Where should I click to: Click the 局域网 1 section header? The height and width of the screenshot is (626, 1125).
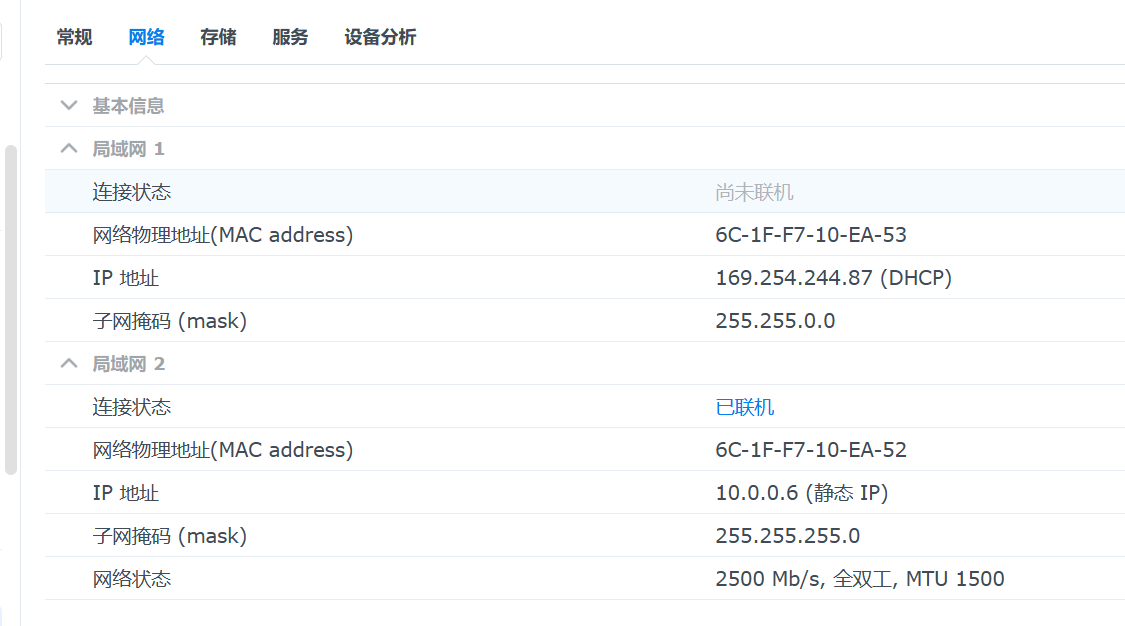pos(585,148)
